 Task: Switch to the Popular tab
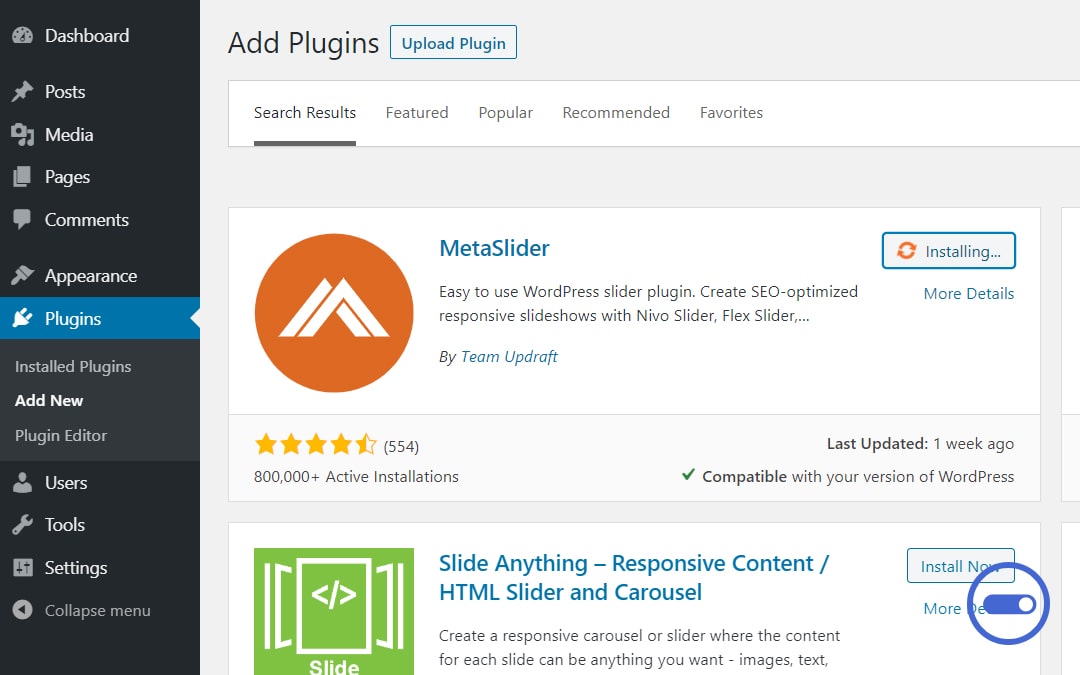(x=506, y=112)
